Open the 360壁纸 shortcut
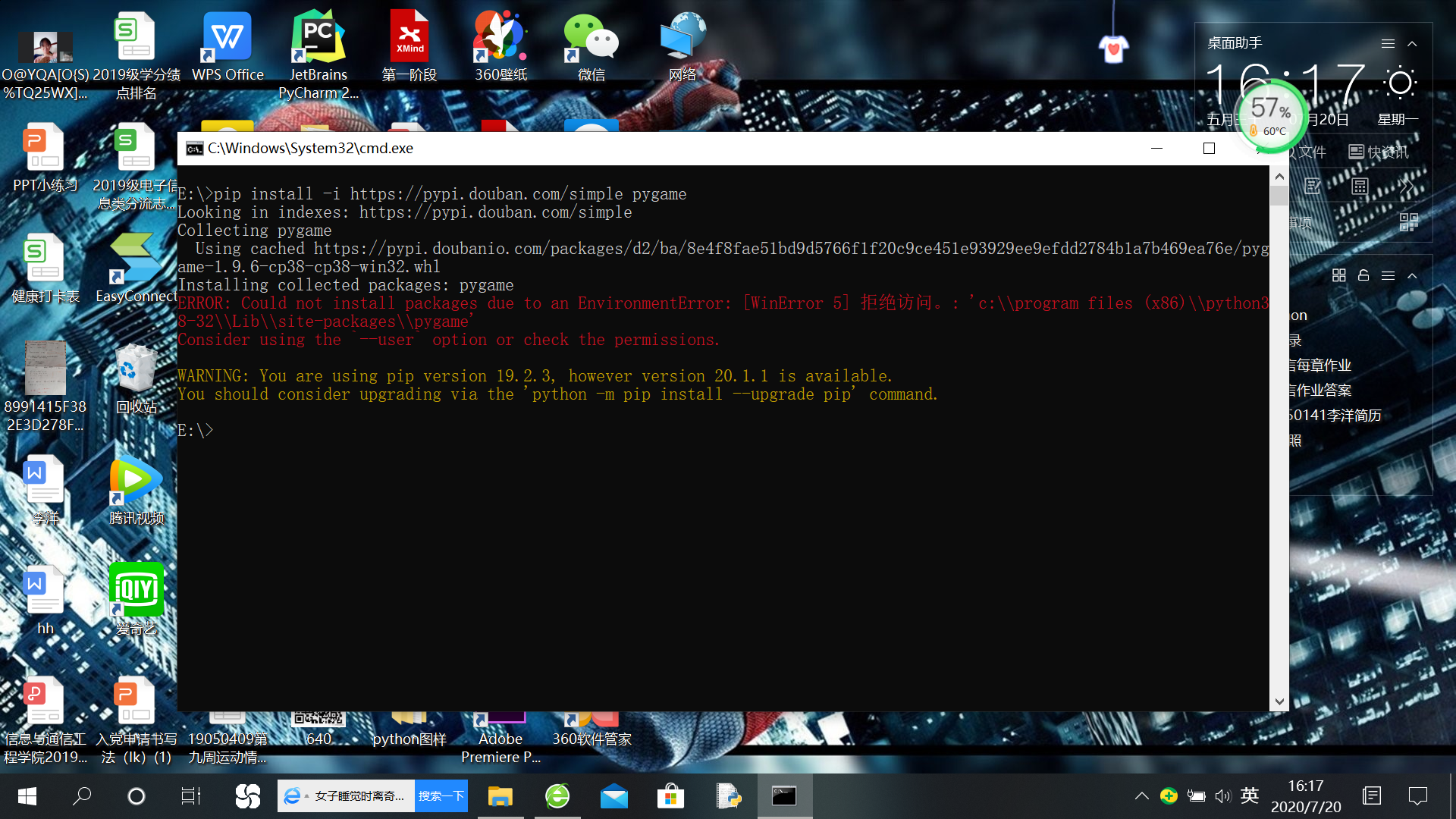This screenshot has height=819, width=1456. tap(500, 47)
